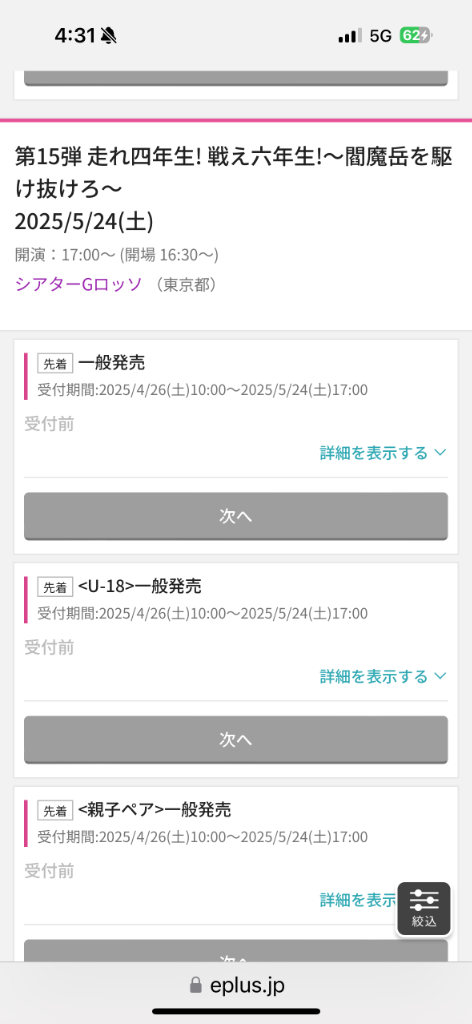Tap the cellular signal bars icon
This screenshot has width=472, height=1024.
coord(350,36)
